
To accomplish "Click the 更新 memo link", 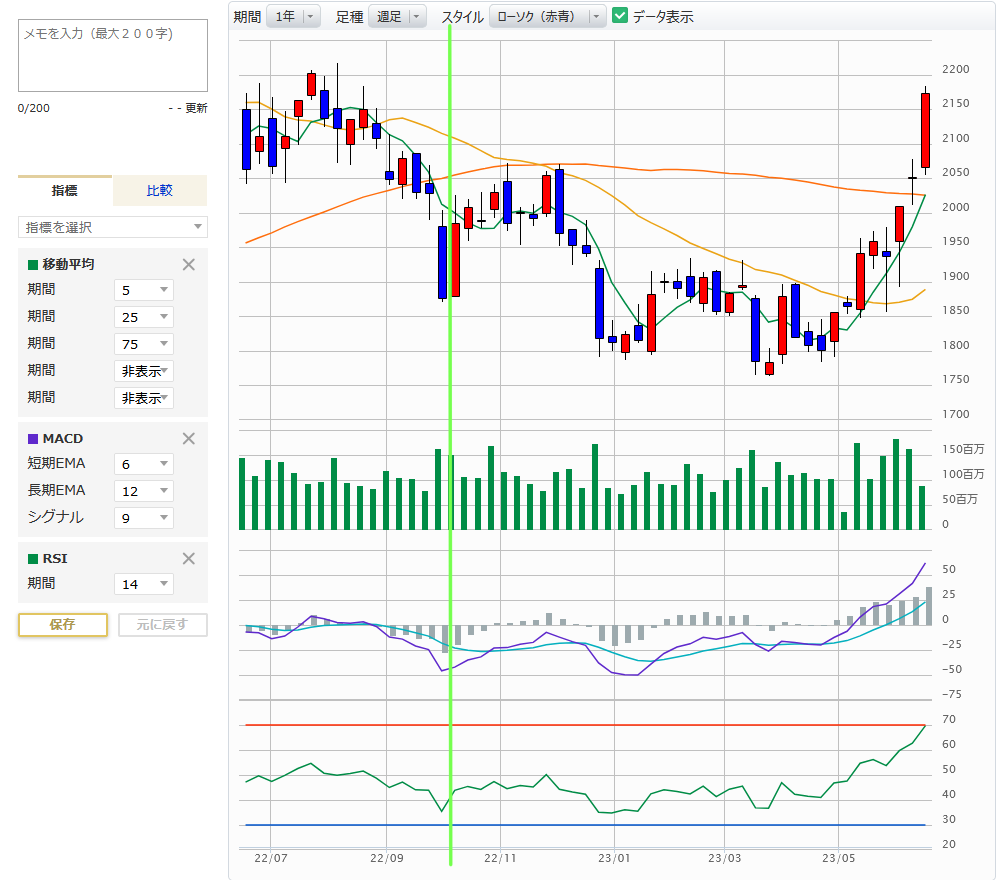I will tap(196, 108).
